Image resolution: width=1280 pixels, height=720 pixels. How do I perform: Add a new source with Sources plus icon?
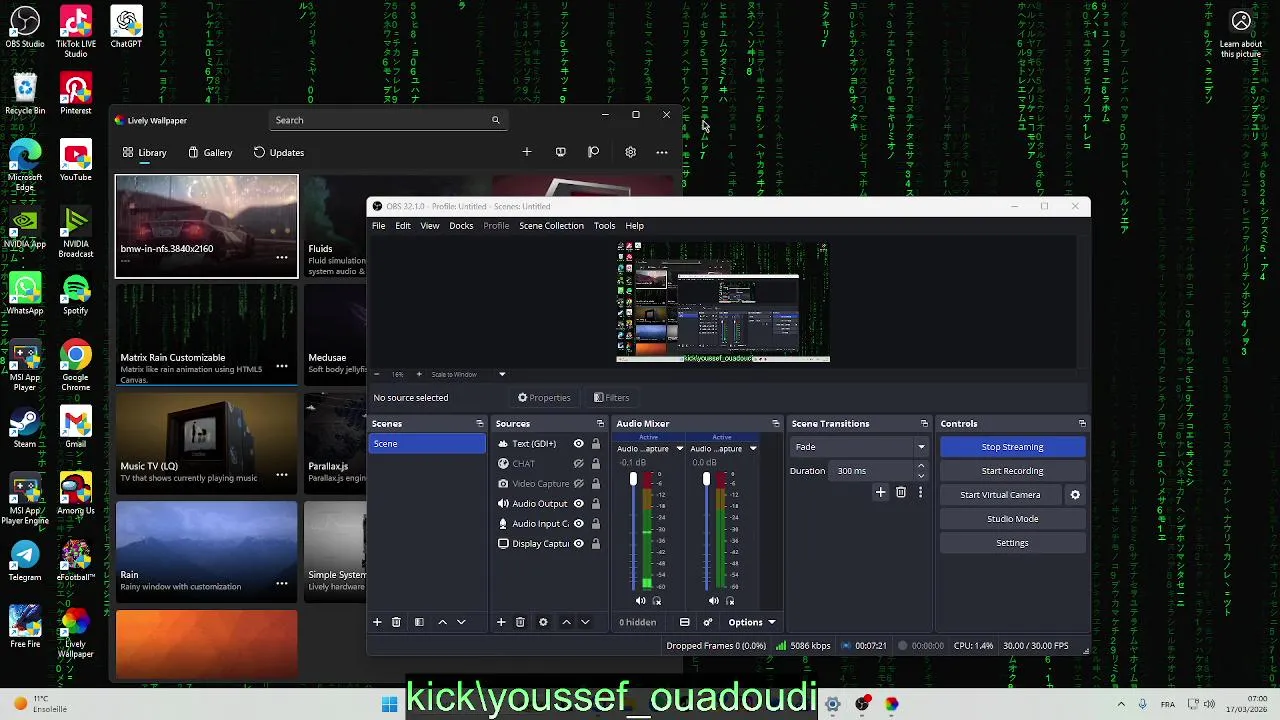tap(501, 622)
